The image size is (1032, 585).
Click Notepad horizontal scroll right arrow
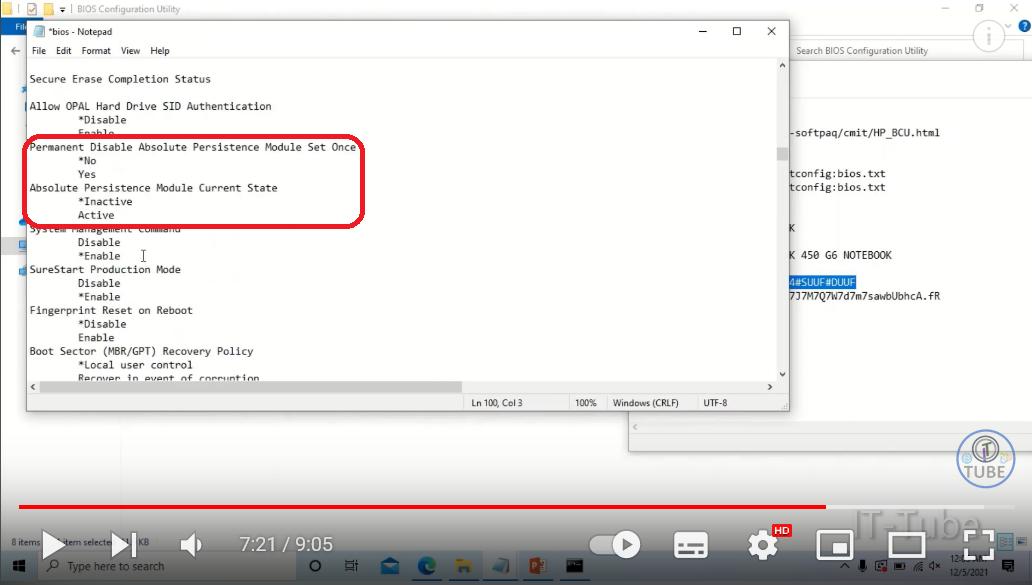click(x=769, y=387)
